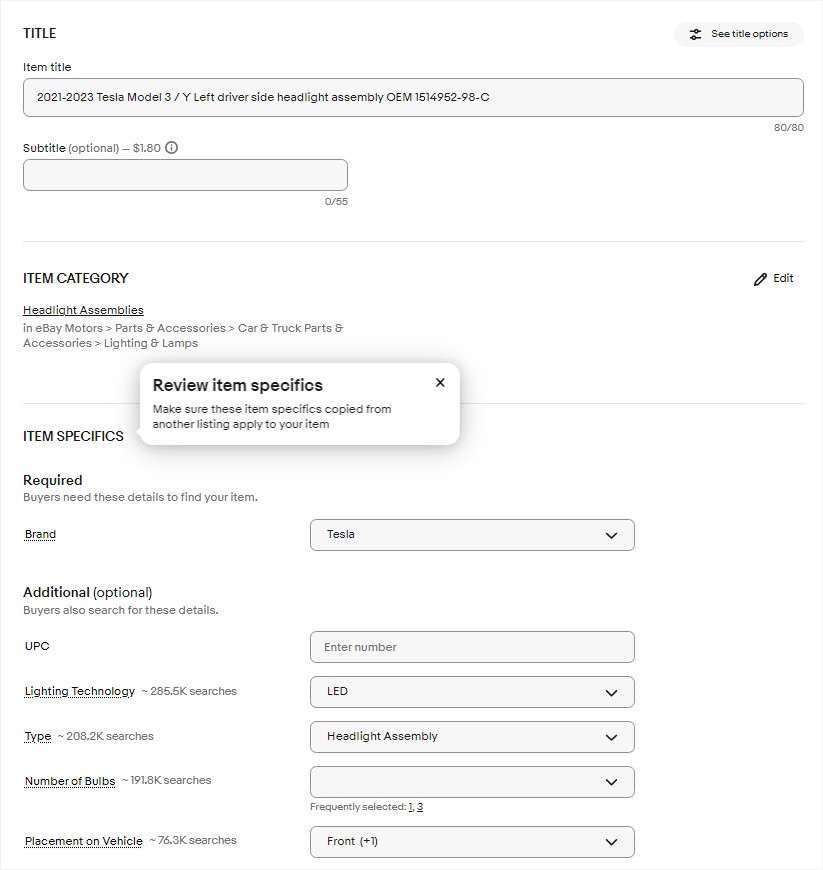Click the pencil Edit category icon
The height and width of the screenshot is (870, 823).
pos(760,279)
